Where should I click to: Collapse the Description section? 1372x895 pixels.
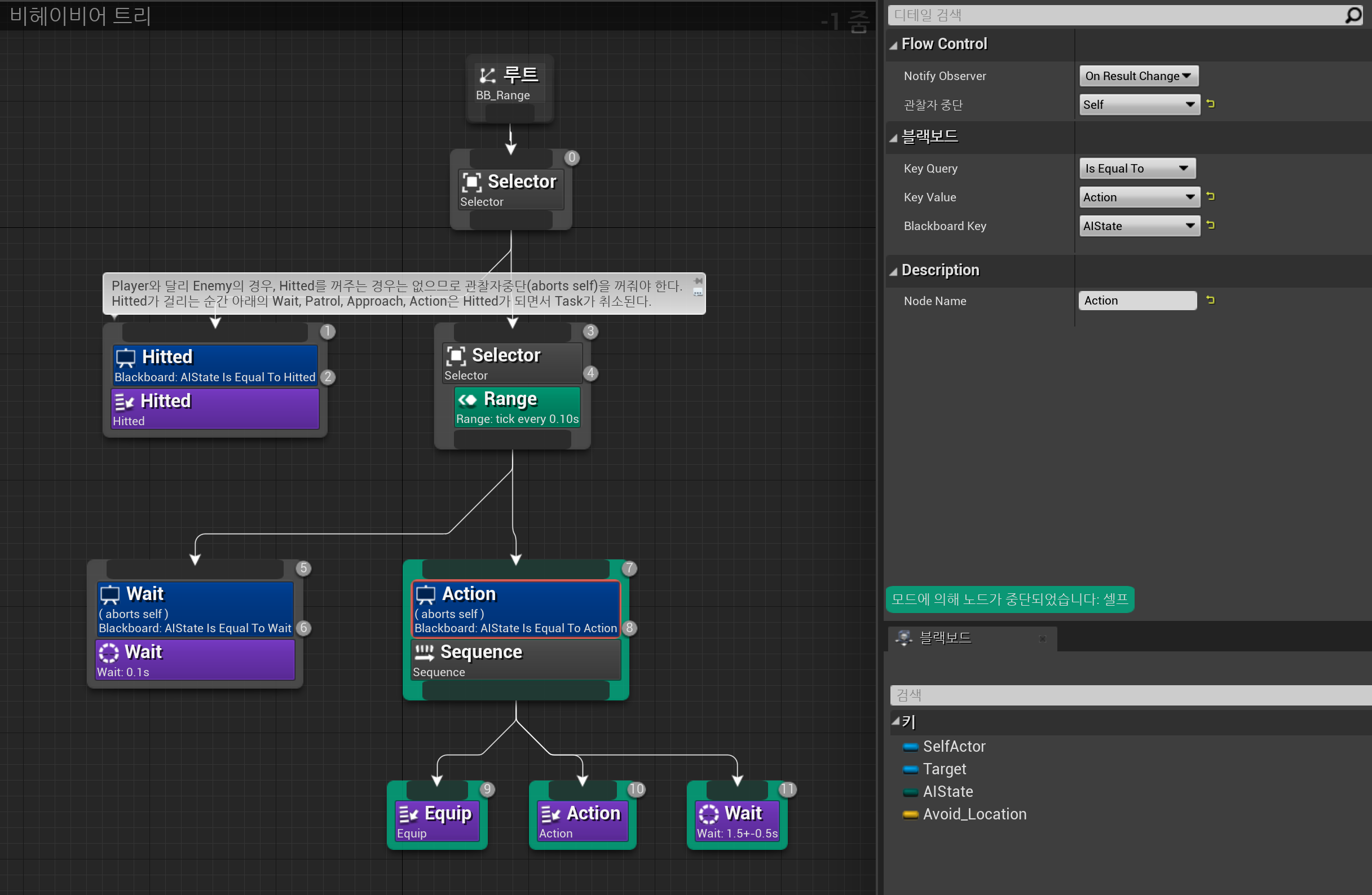coord(894,271)
